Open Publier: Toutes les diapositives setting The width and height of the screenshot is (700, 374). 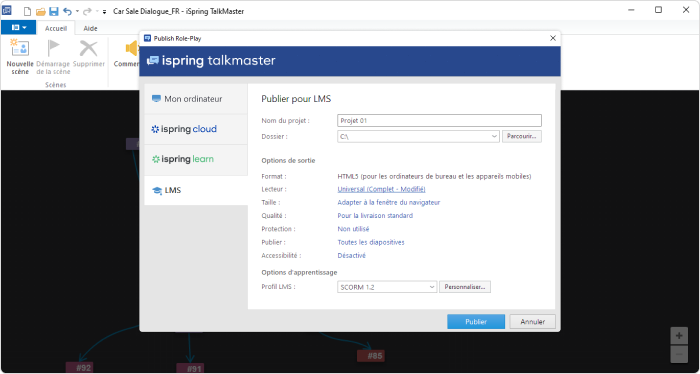(x=371, y=242)
